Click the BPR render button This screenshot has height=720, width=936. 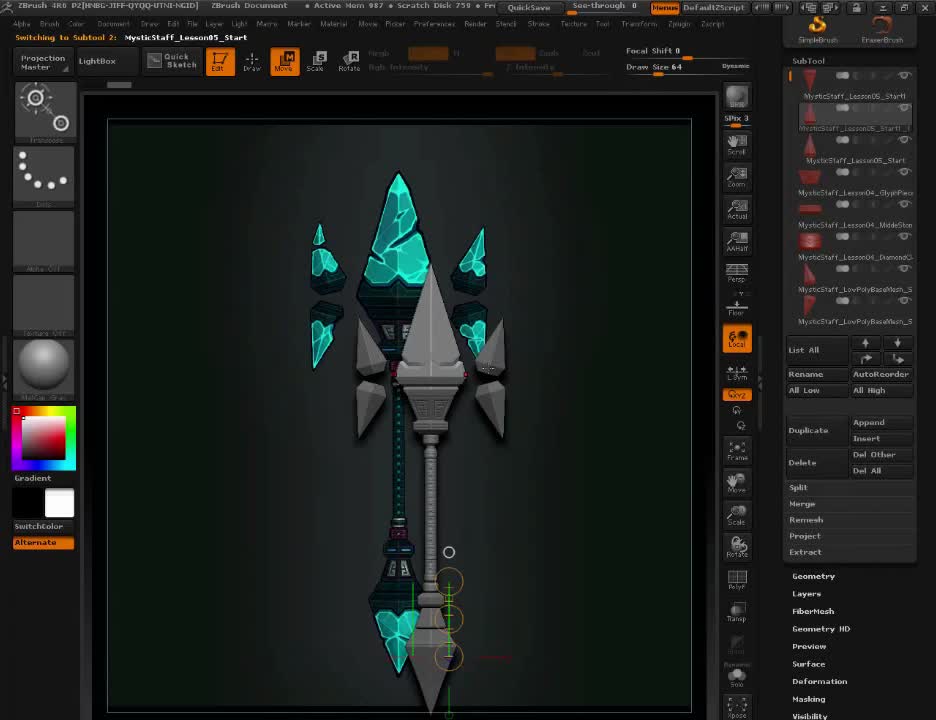click(737, 97)
